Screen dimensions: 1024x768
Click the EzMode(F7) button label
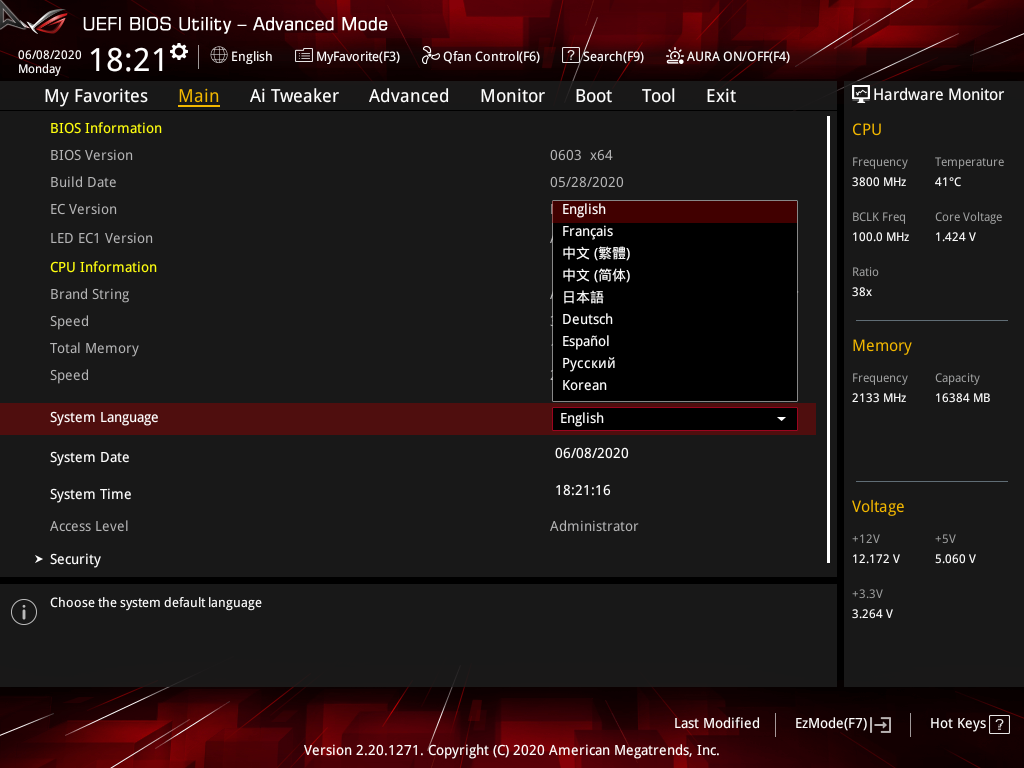[831, 724]
